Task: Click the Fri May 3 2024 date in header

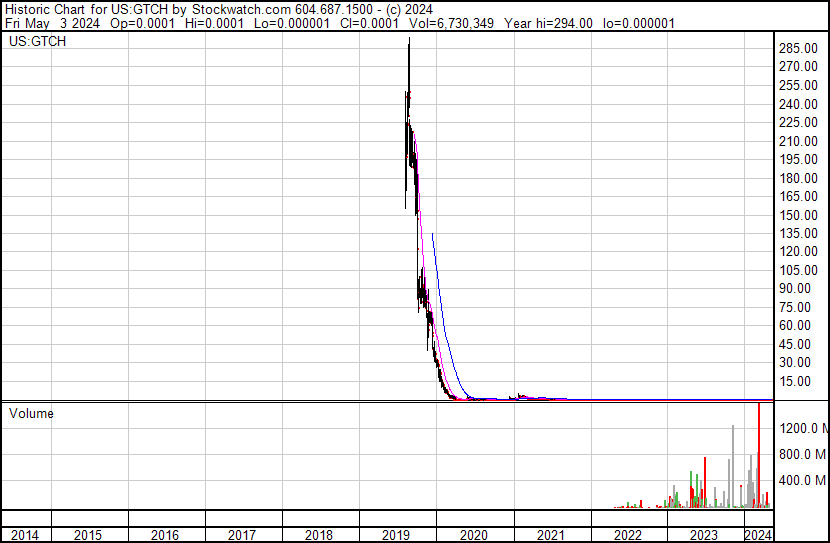Action: coord(52,23)
